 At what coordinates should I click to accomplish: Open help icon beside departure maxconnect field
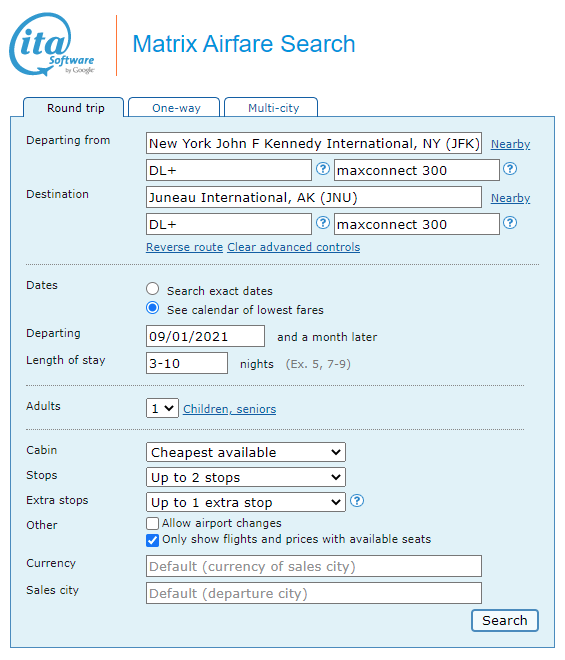(510, 169)
